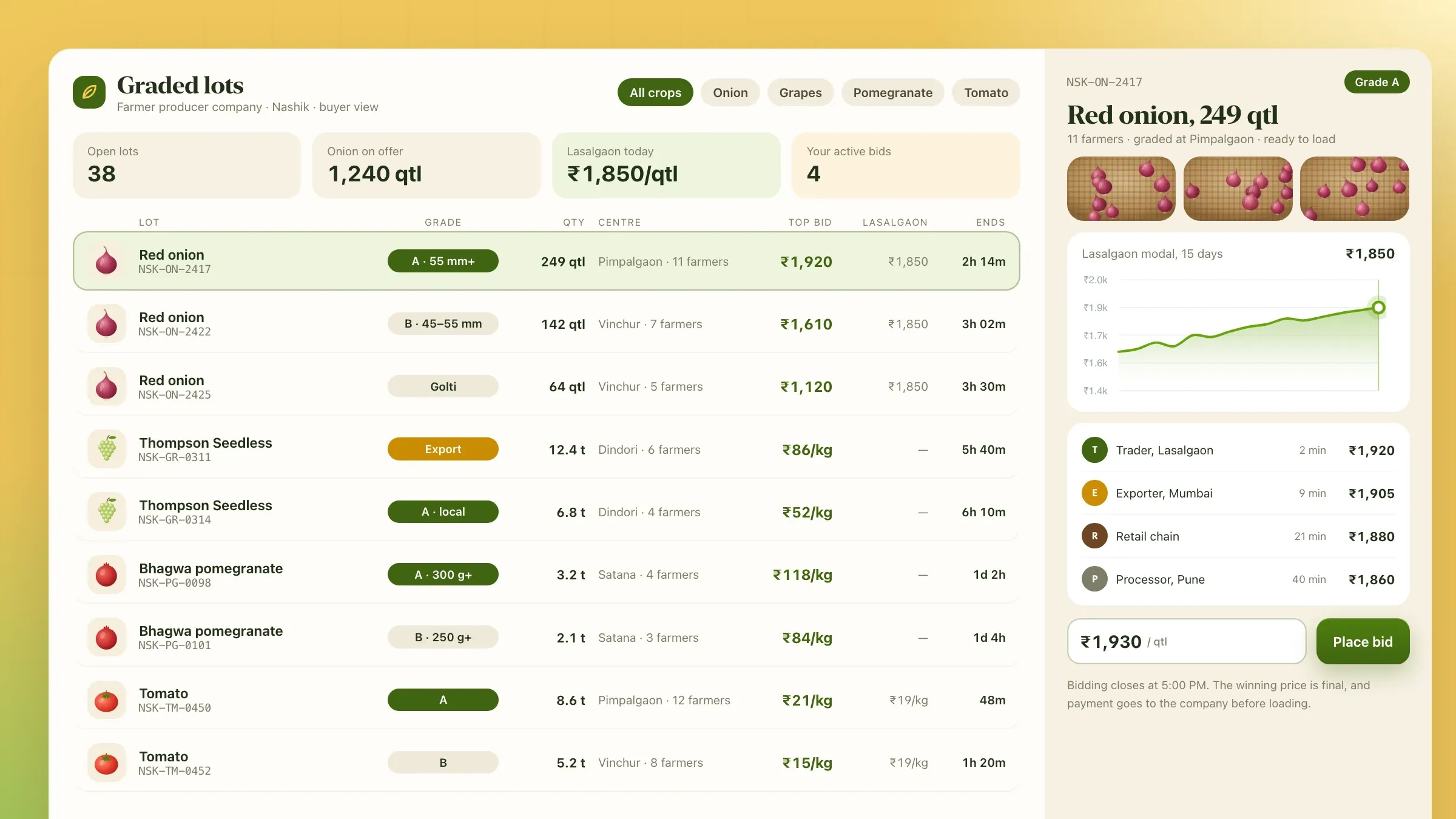Click the Your active bids card
Image resolution: width=1456 pixels, height=819 pixels.
tap(906, 165)
